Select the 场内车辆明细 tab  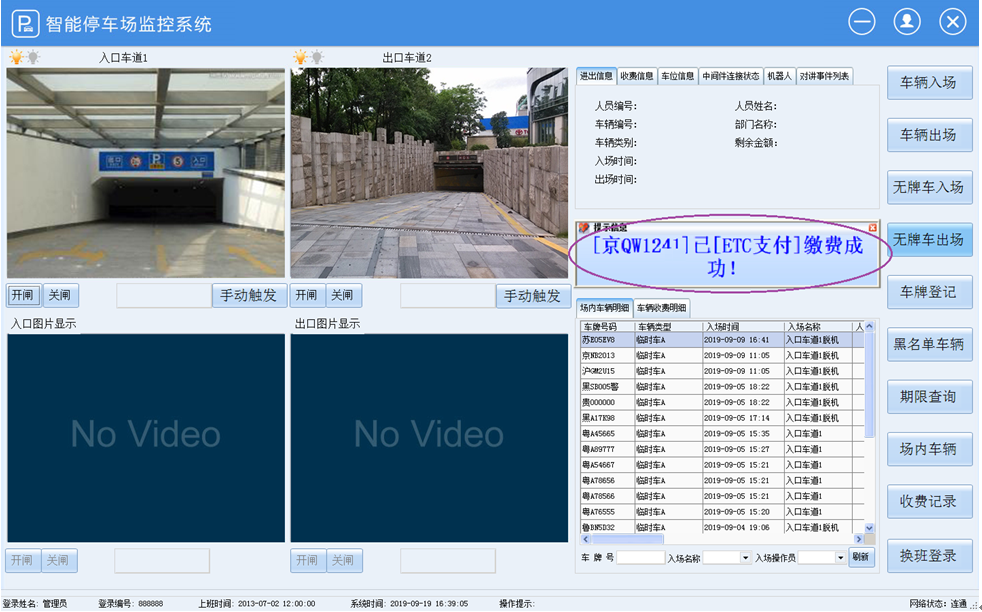coord(604,308)
